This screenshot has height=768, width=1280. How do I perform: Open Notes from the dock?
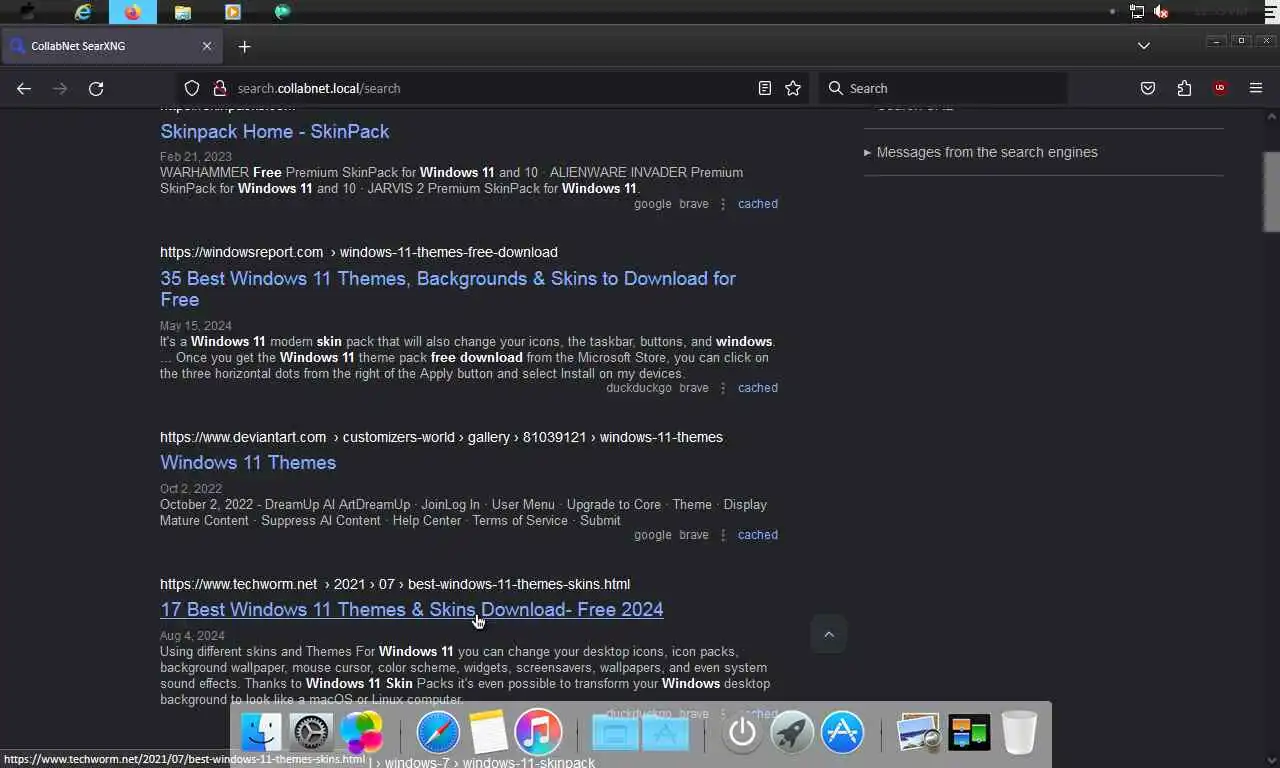click(x=488, y=733)
